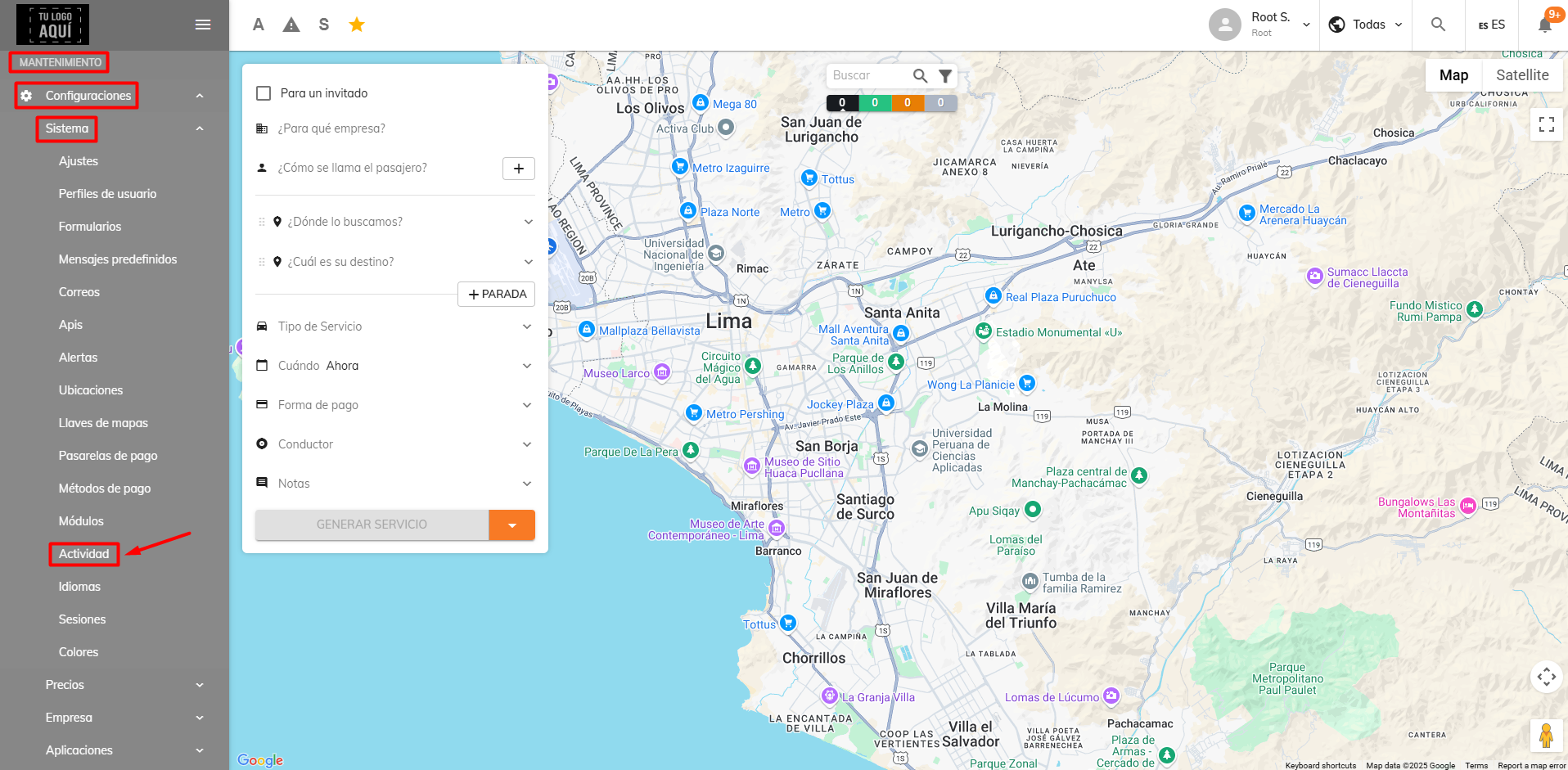Click the ¿Para qué empresa? field

coord(395,128)
